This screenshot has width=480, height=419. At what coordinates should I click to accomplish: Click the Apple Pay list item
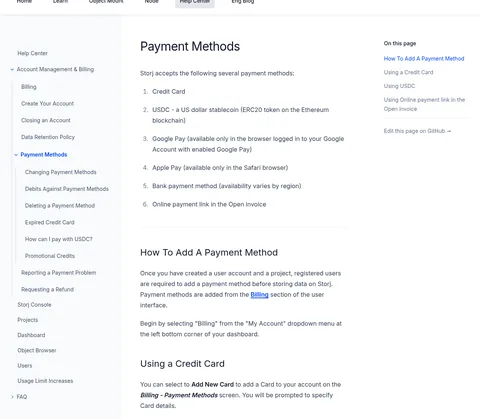pos(220,168)
